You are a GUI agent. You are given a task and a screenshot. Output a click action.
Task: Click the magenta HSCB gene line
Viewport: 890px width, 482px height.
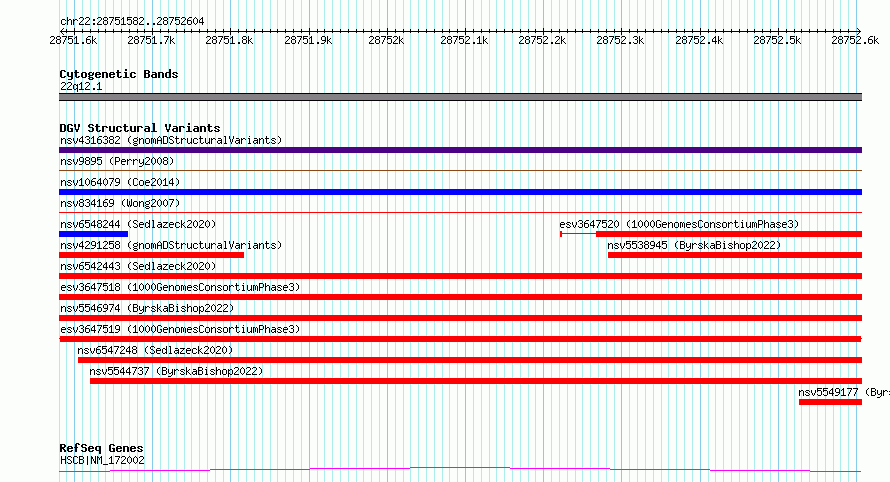pyautogui.click(x=460, y=469)
